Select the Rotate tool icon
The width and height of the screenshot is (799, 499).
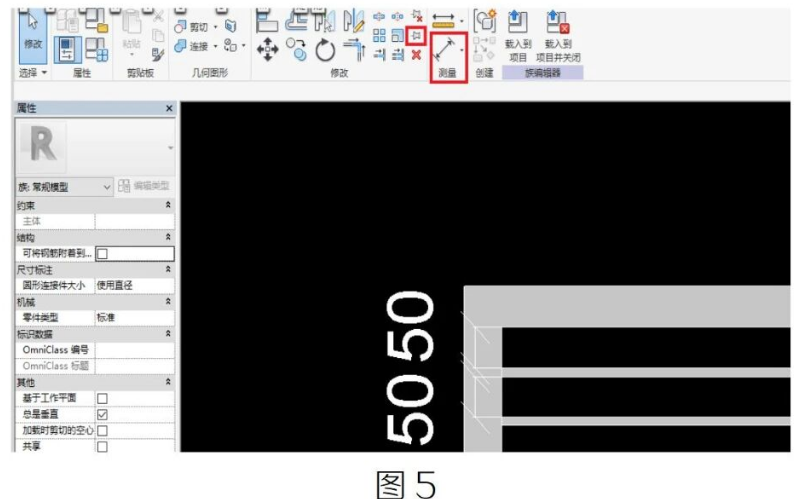325,50
